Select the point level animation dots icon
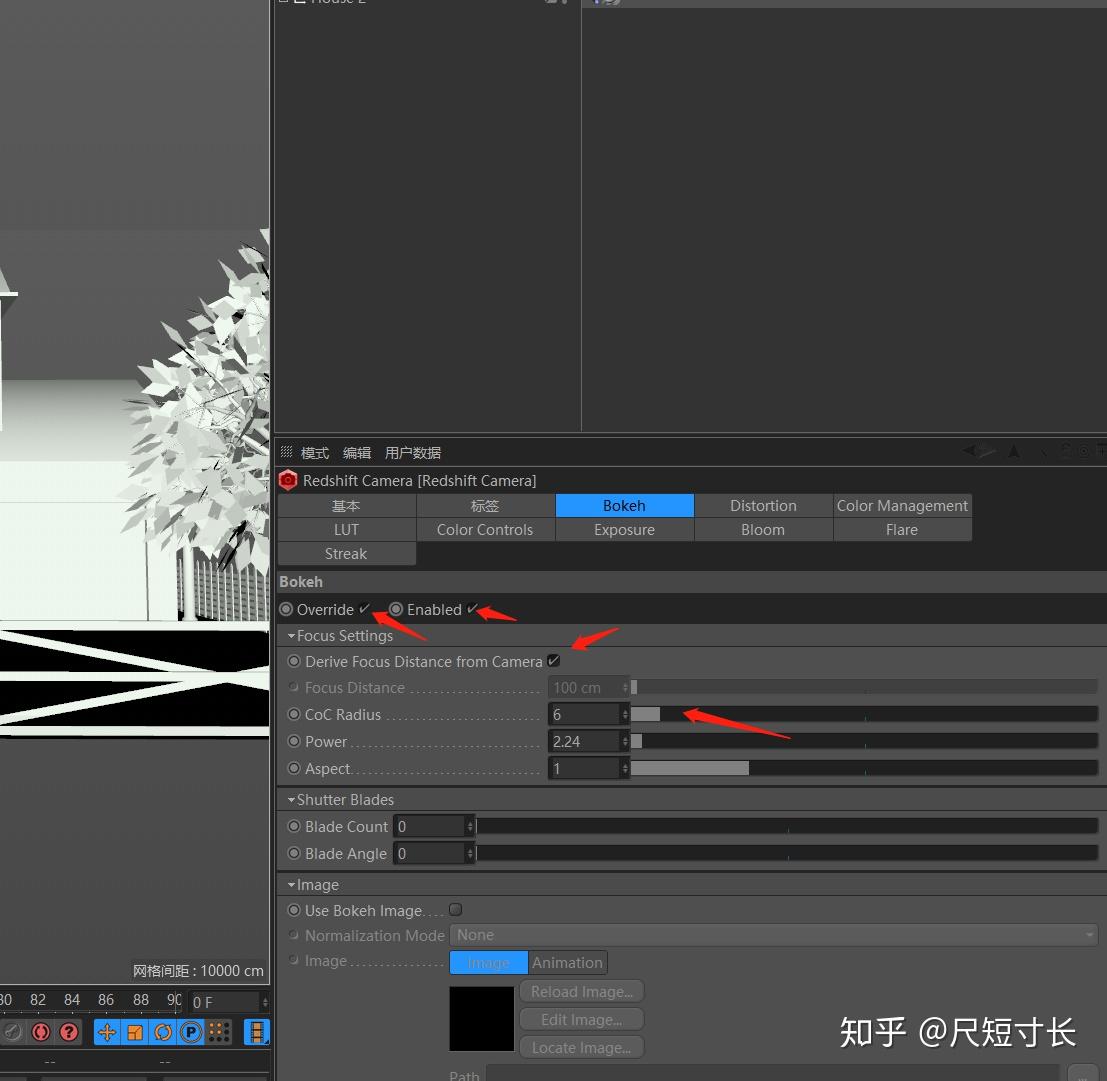 [217, 1032]
